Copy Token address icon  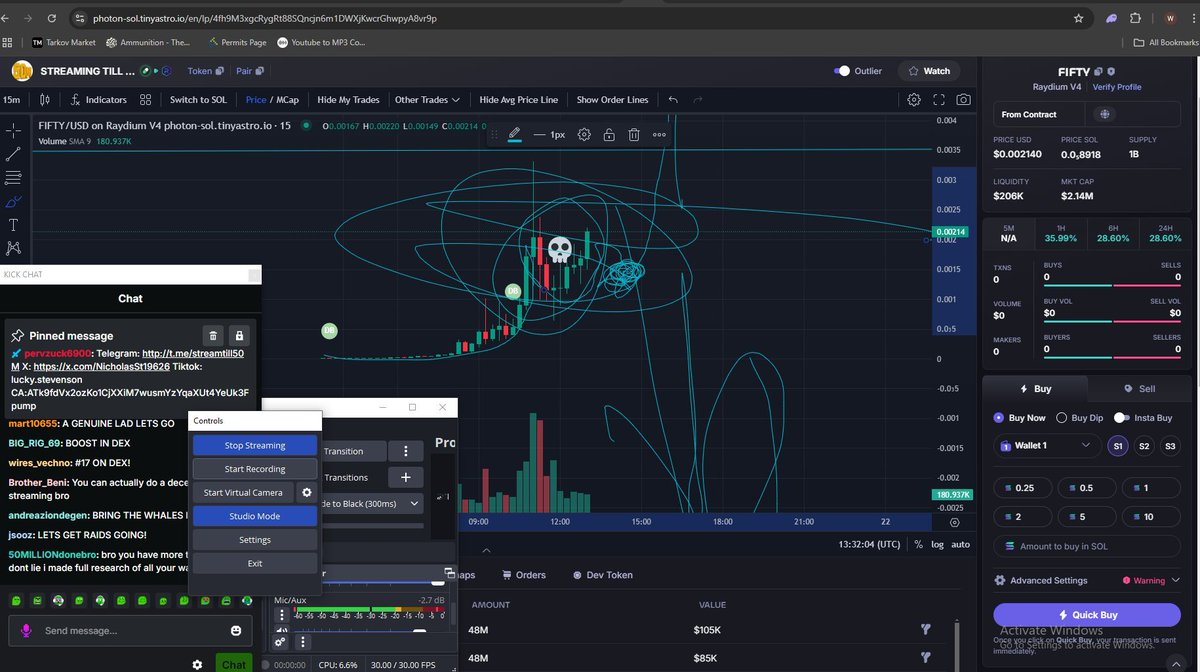220,71
